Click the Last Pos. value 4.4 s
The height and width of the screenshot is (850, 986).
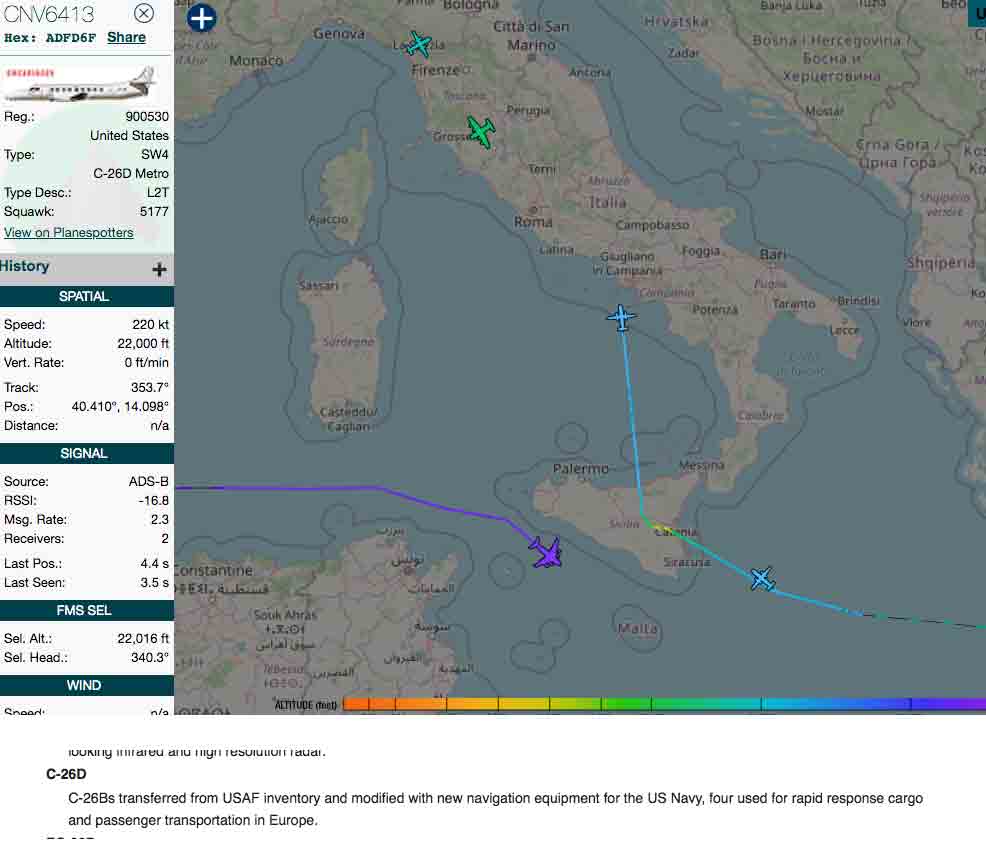tap(155, 564)
